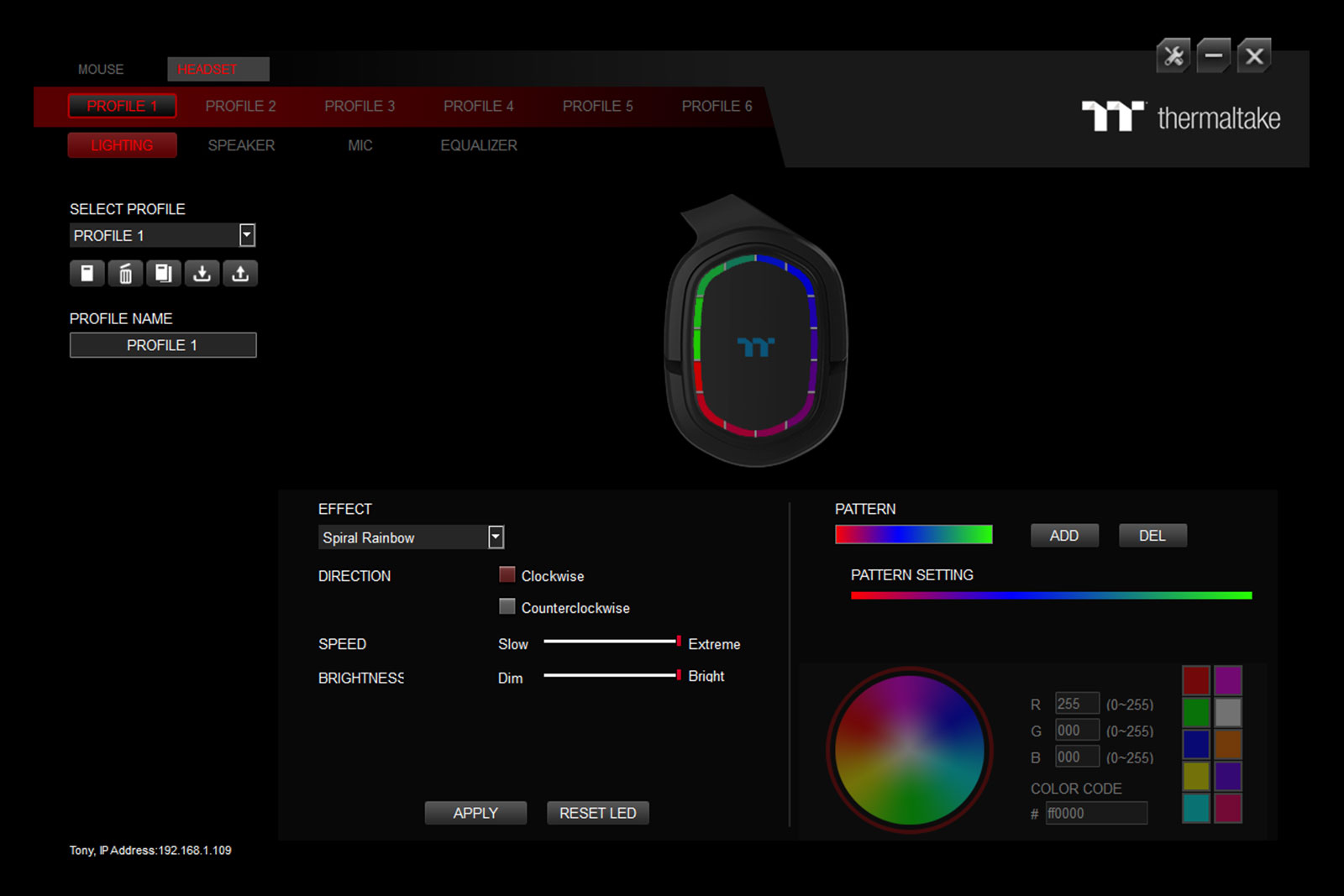Enable Counterclockwise direction
This screenshot has width=1344, height=896.
[x=507, y=606]
